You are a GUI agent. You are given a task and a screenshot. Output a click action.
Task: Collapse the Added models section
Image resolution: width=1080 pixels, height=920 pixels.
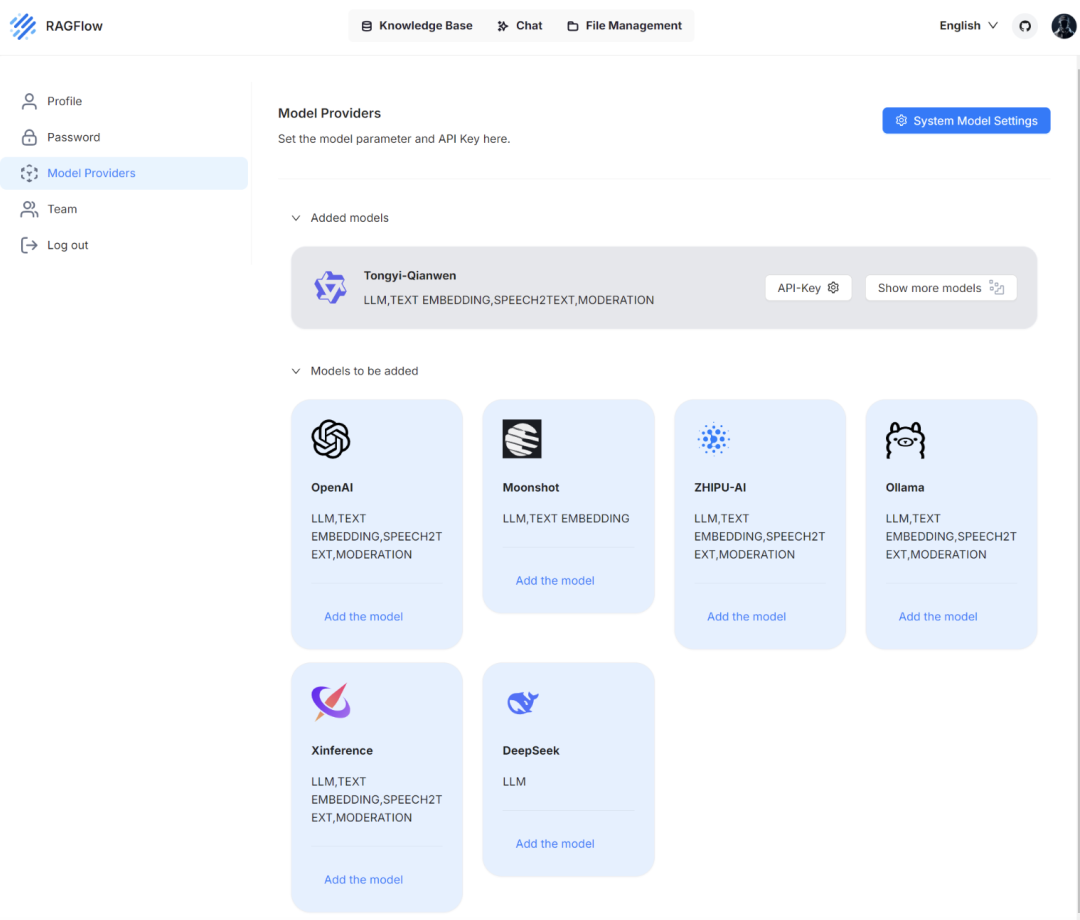click(296, 218)
